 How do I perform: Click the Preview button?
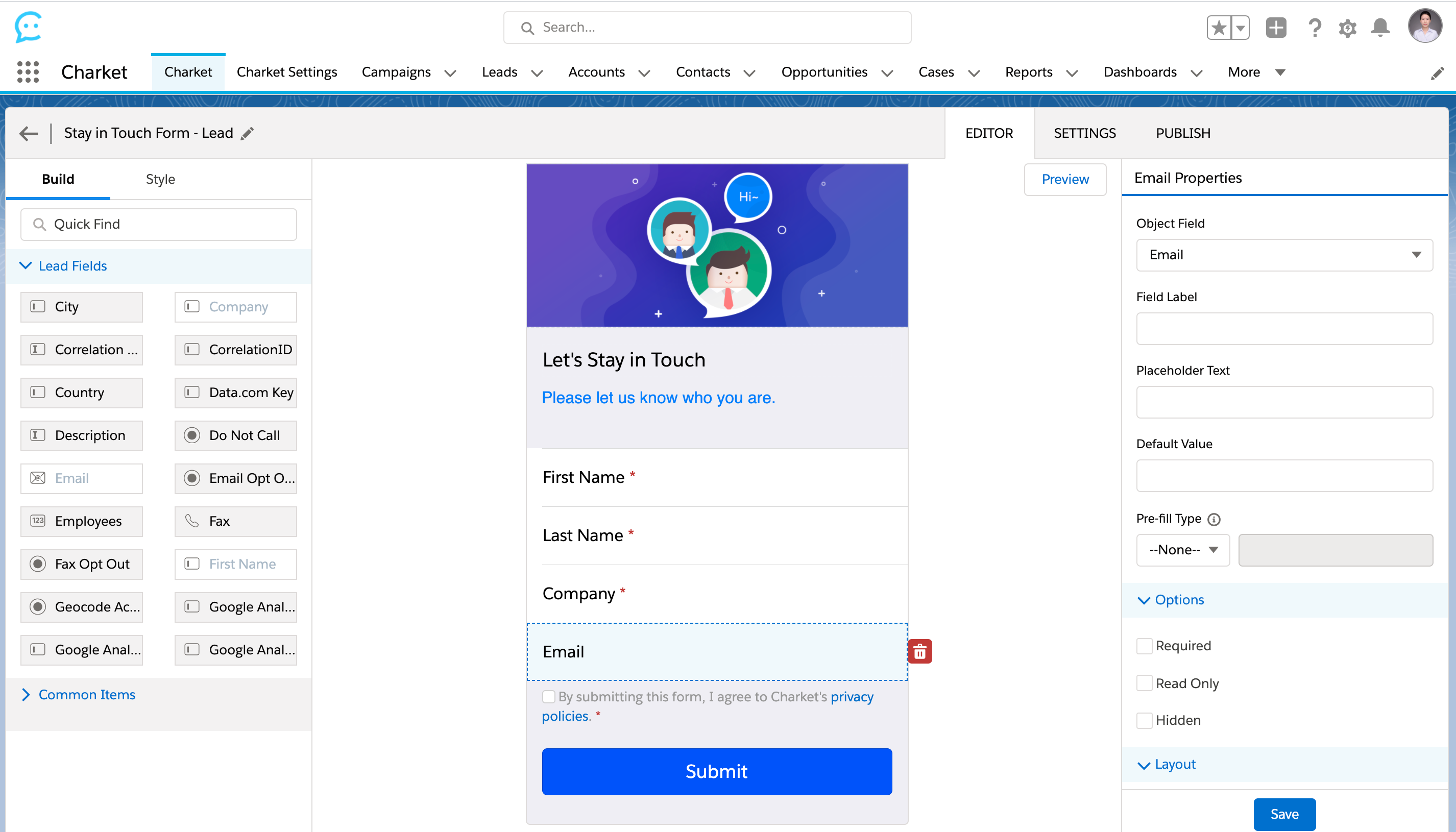coord(1064,180)
